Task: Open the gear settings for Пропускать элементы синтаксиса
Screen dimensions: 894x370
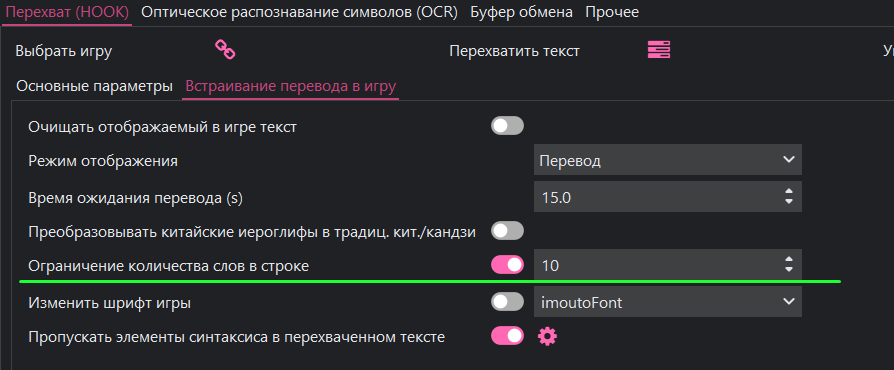Action: [x=547, y=336]
